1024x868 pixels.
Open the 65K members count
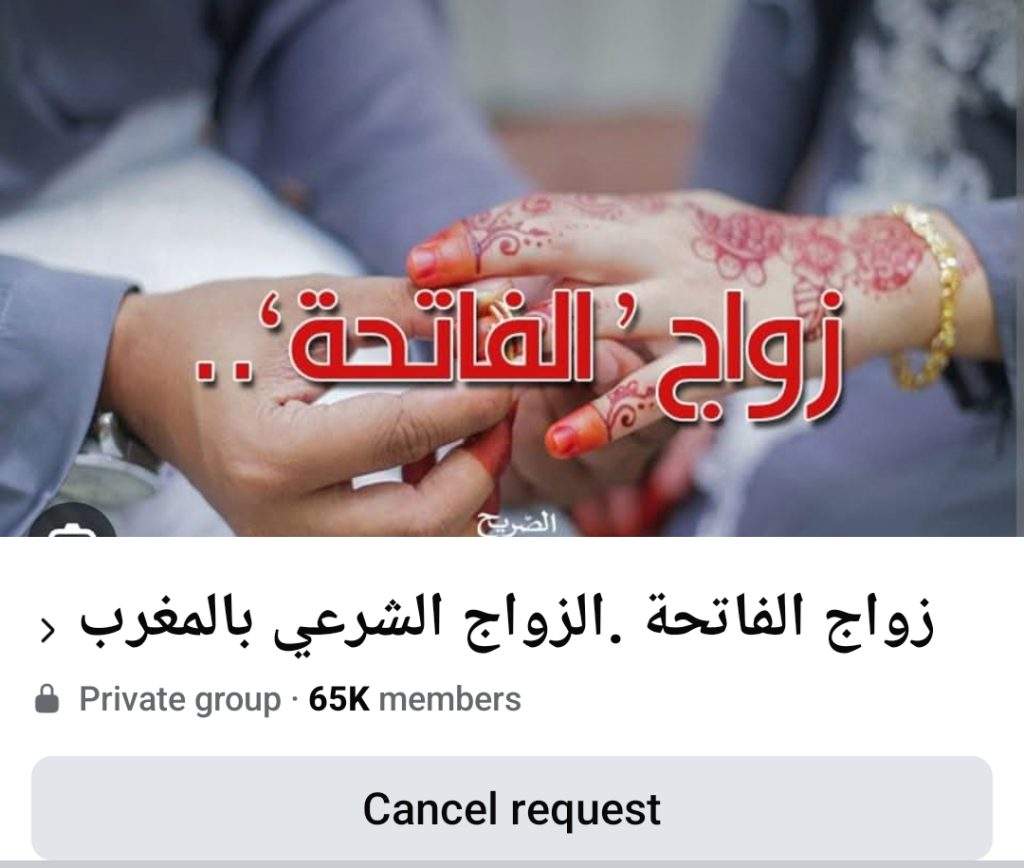pos(415,699)
